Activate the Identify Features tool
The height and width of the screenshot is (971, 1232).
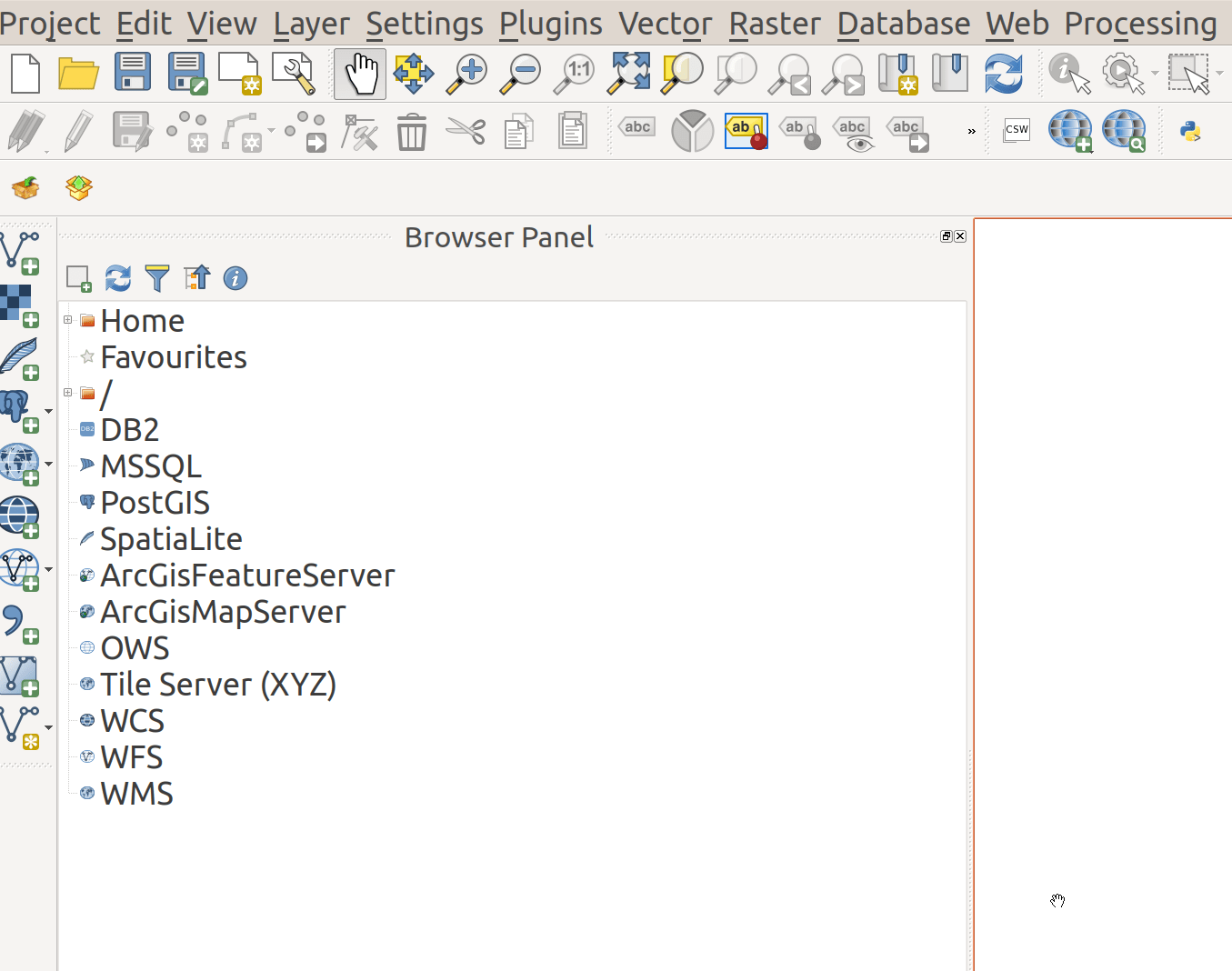(1069, 74)
